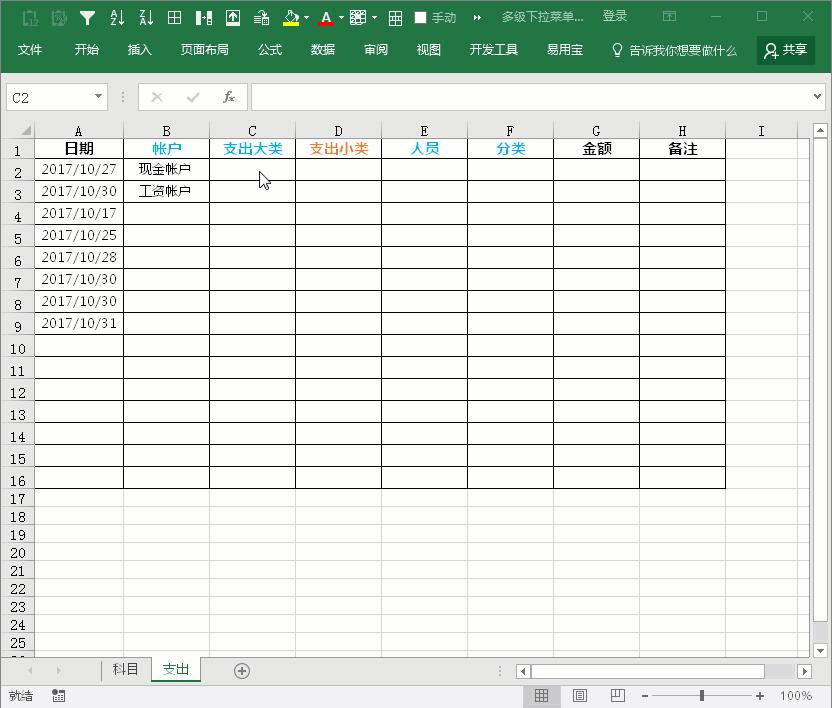Enable Normal view in the status bar
The height and width of the screenshot is (708, 832).
pyautogui.click(x=543, y=694)
